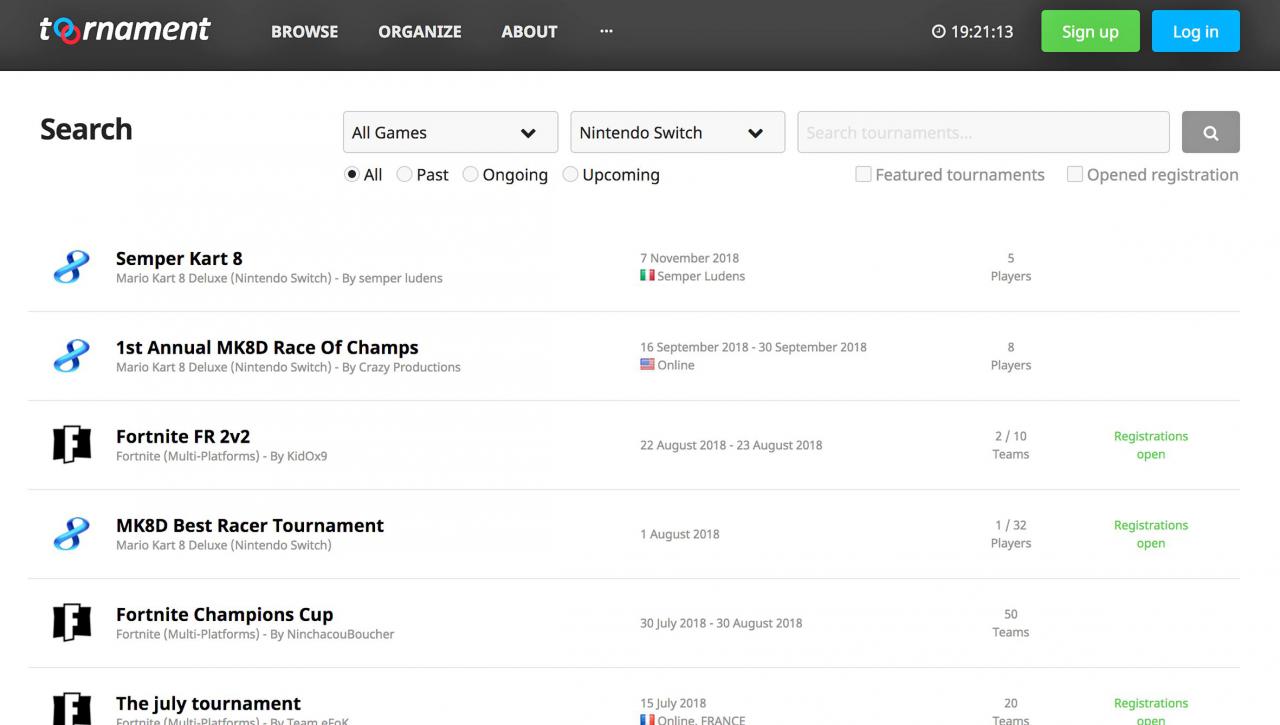
Task: Click the 1 / 32 Players count
Action: pos(1011,534)
